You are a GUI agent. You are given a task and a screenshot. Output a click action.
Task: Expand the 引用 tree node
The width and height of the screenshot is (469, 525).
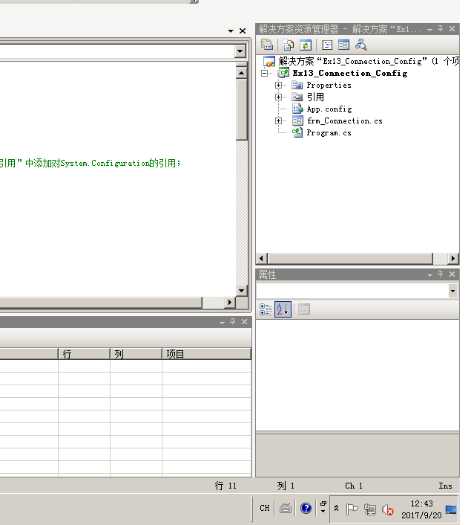coord(278,97)
